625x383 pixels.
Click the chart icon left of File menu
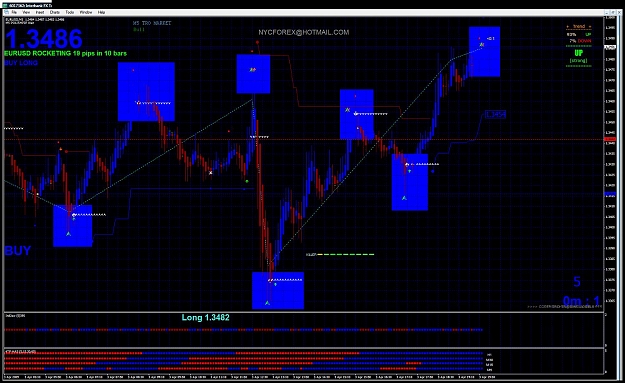point(6,12)
